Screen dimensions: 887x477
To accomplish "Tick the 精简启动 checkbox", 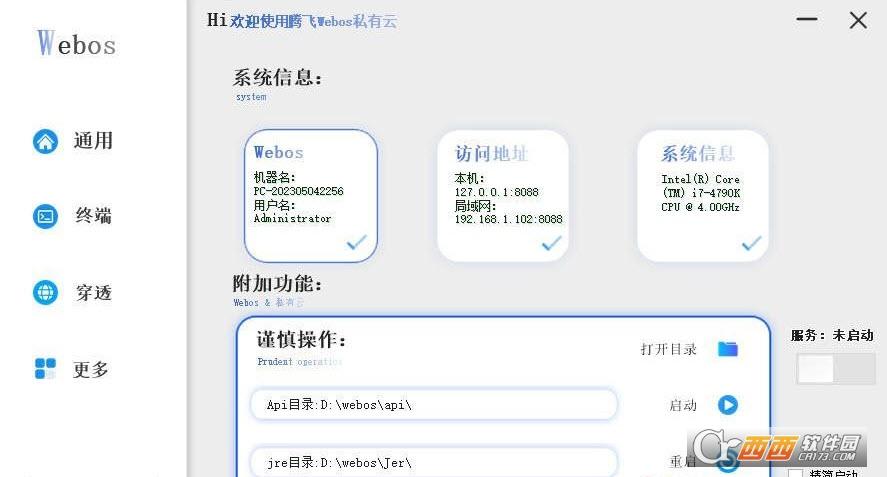I will click(x=795, y=474).
